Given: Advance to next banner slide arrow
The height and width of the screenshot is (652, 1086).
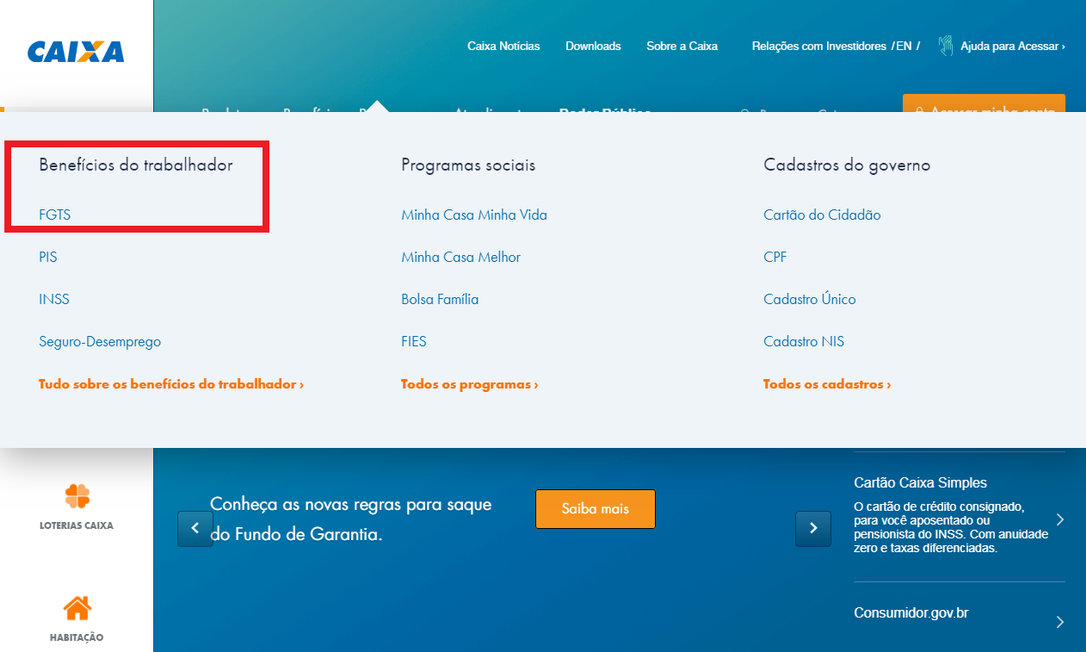Looking at the screenshot, I should tap(813, 528).
